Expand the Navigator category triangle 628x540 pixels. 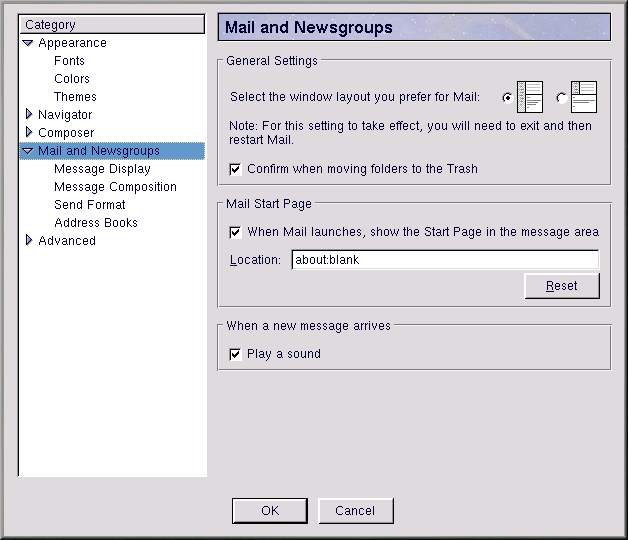pos(28,115)
